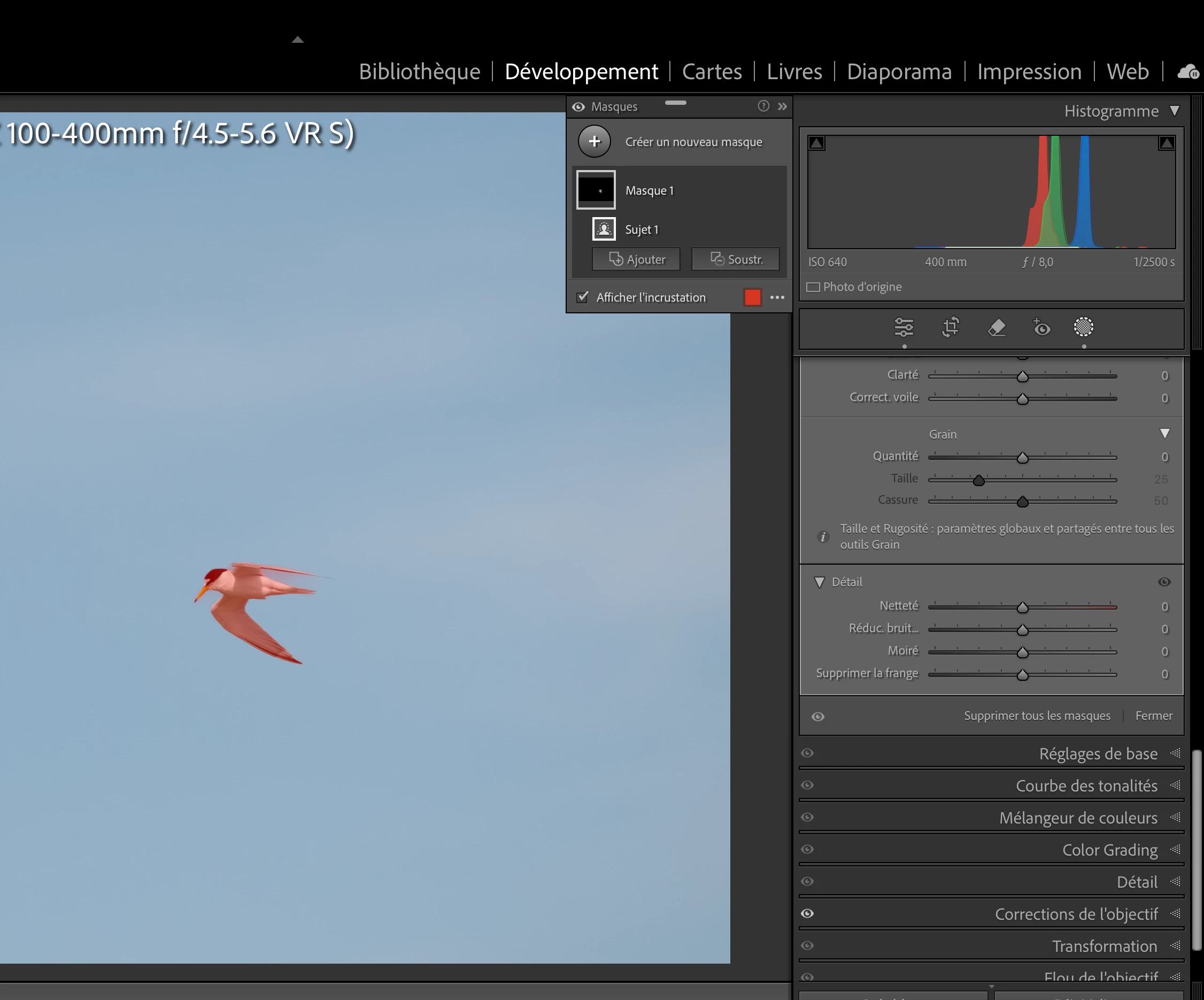The height and width of the screenshot is (1000, 1204).
Task: Open the Masques panel help icon
Action: (x=763, y=106)
